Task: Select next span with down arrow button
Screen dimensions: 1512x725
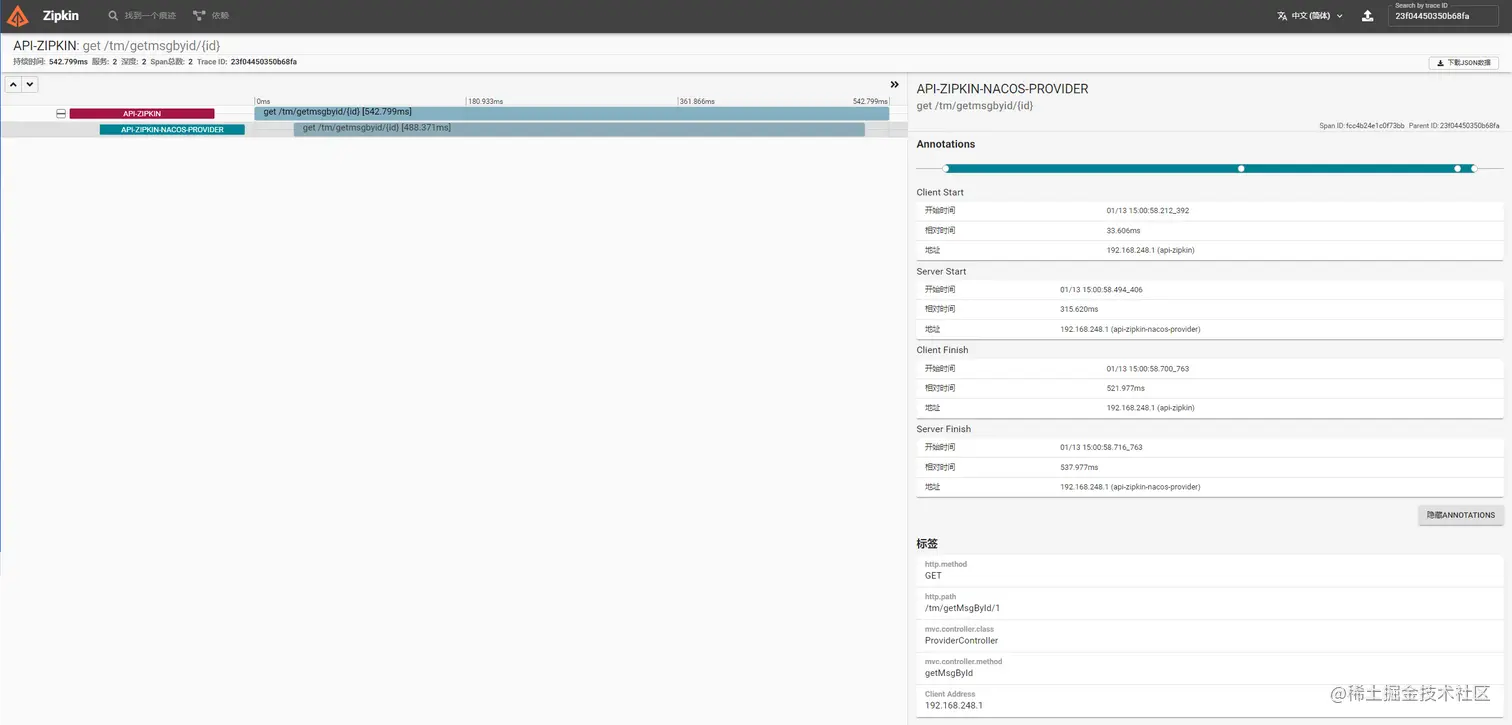Action: [30, 85]
